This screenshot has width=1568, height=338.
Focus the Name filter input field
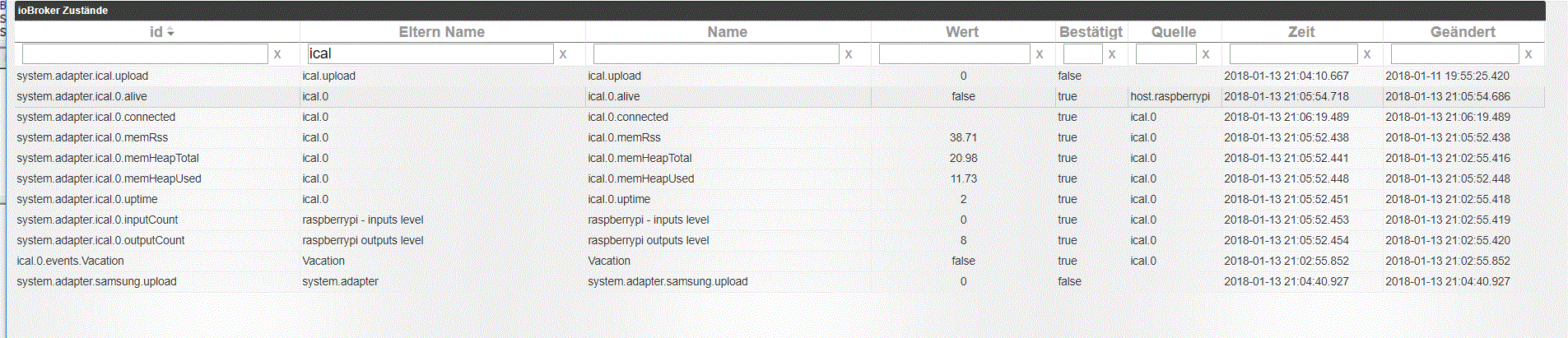point(716,54)
